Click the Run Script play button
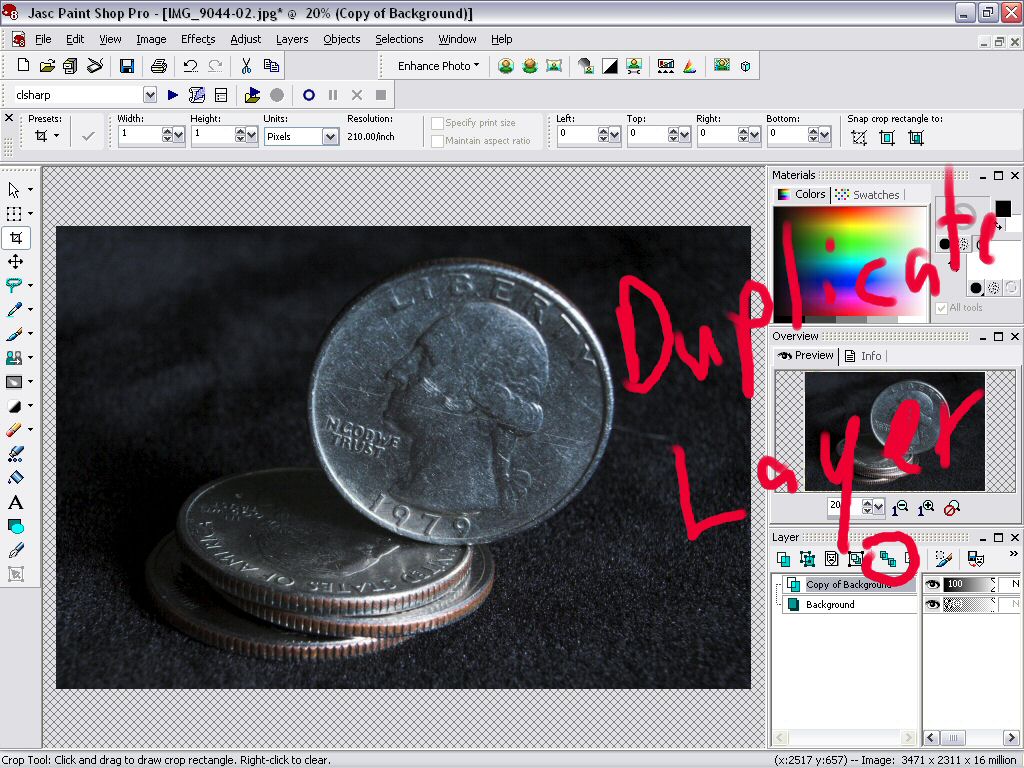The height and width of the screenshot is (768, 1024). pos(172,94)
